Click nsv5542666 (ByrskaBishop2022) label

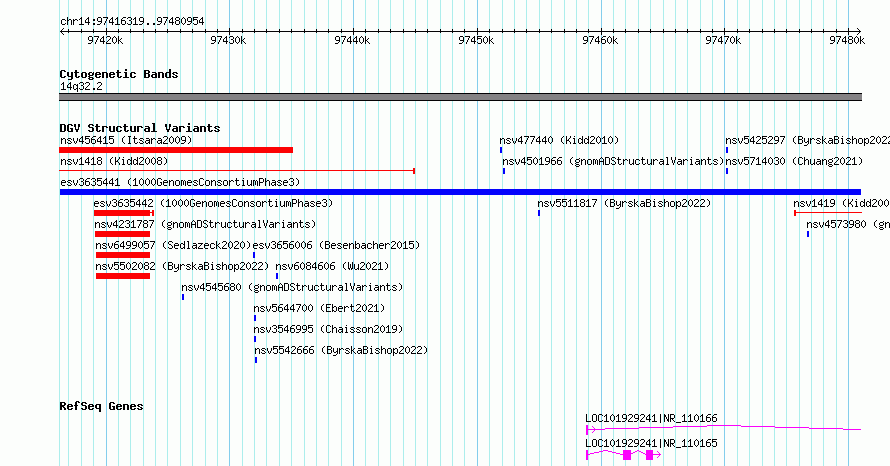point(341,350)
